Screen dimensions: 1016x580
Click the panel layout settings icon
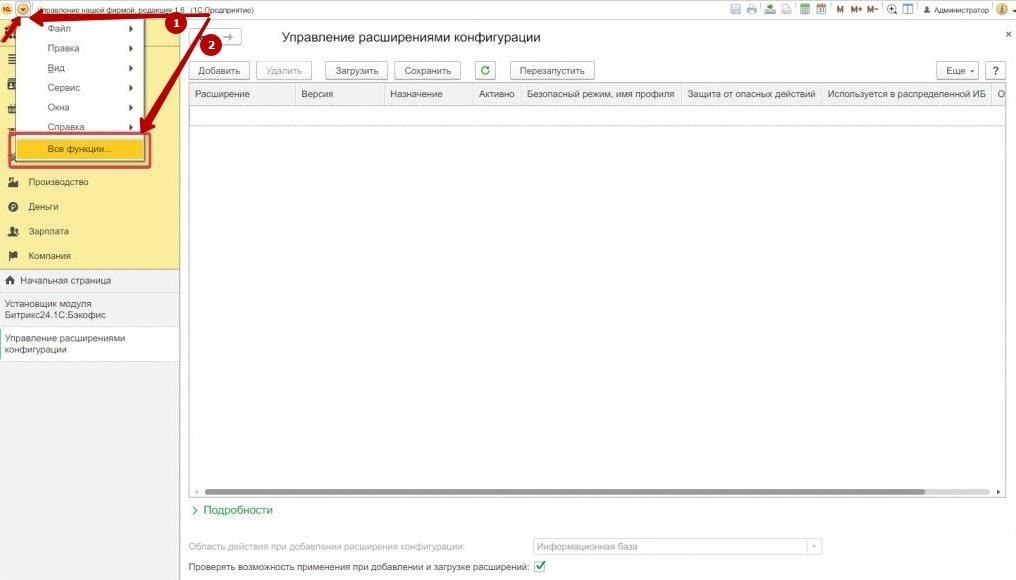(908, 9)
